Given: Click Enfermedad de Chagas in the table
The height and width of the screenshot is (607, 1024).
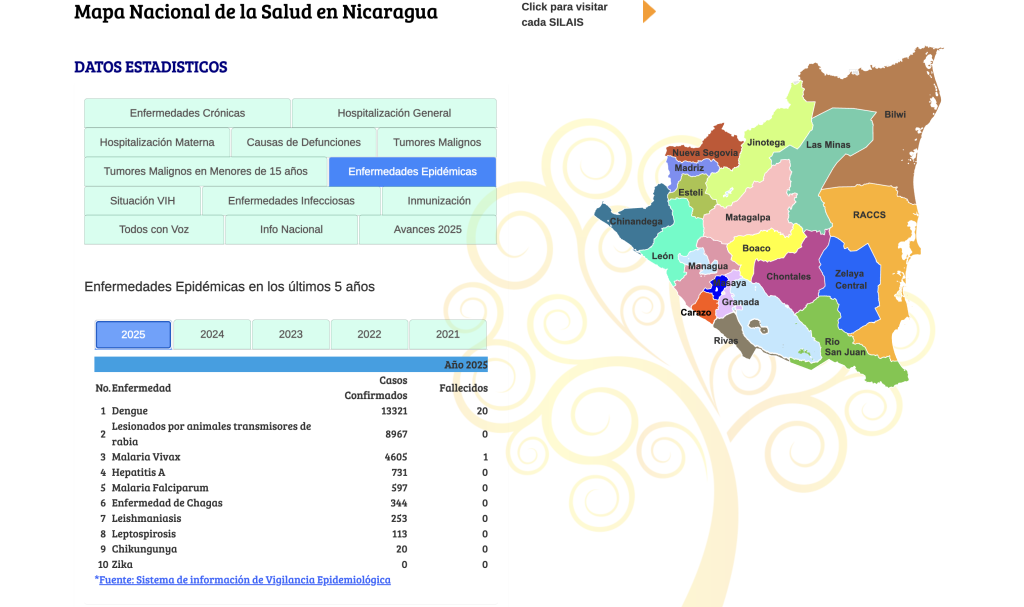Looking at the screenshot, I should 167,503.
